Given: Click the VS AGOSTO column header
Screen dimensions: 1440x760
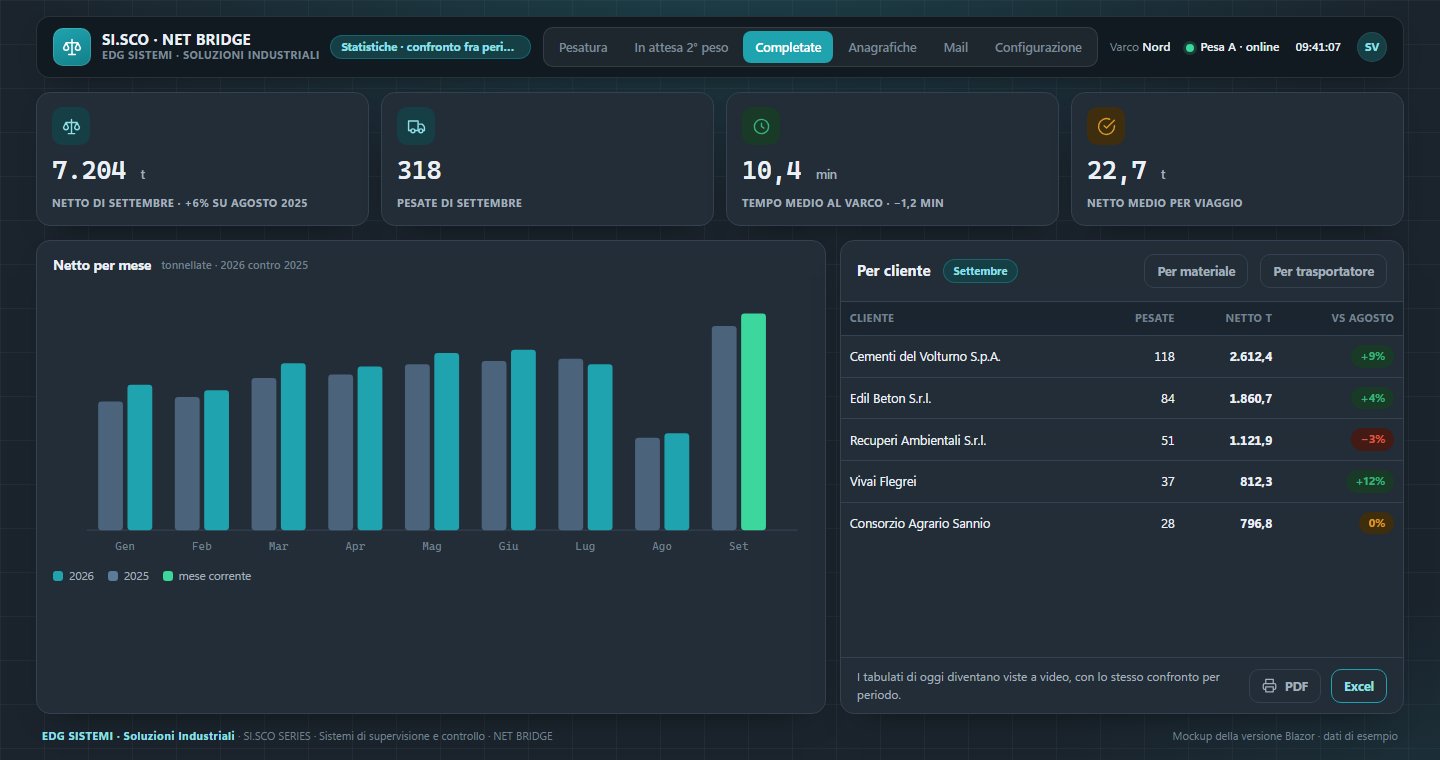Looking at the screenshot, I should (x=1362, y=318).
